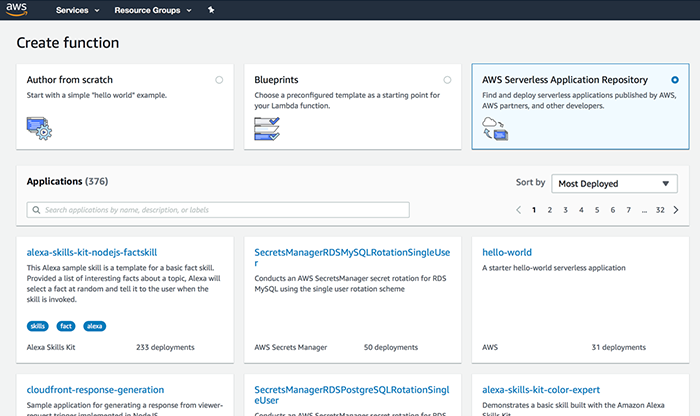Go to page 7 of applications

(629, 210)
